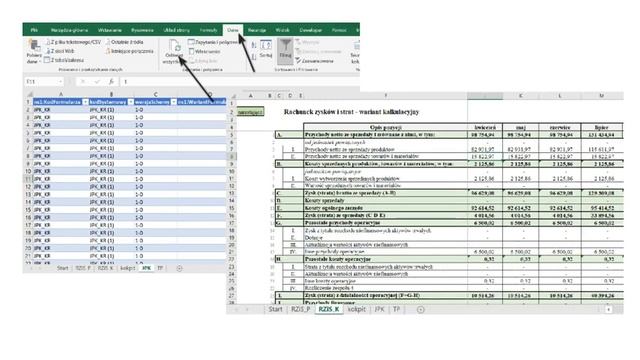Screen dimensions: 640x360
Task: Select the 'Opis pozycji' header cell
Action: coord(385,127)
